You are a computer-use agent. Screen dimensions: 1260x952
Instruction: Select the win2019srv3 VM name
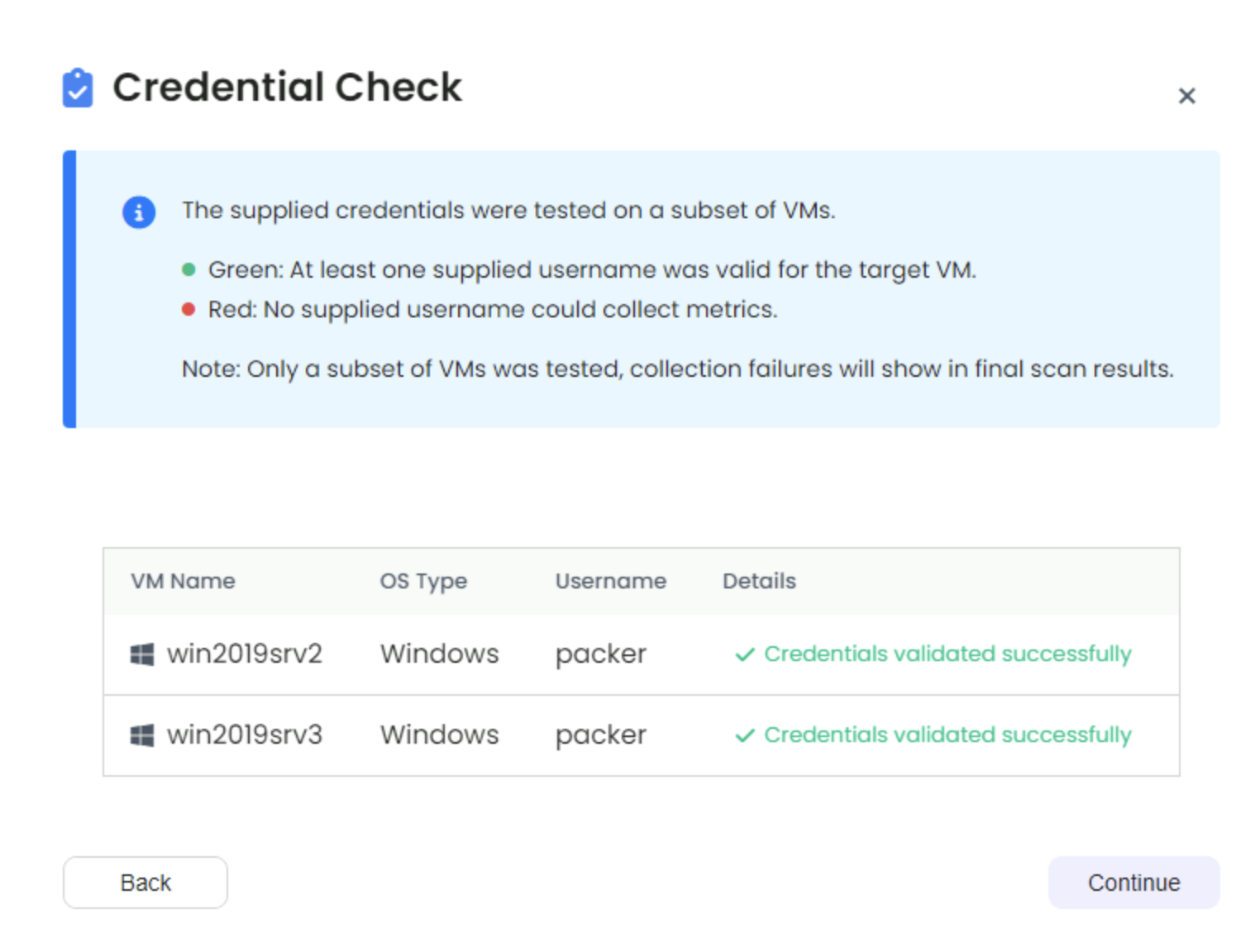[x=245, y=735]
